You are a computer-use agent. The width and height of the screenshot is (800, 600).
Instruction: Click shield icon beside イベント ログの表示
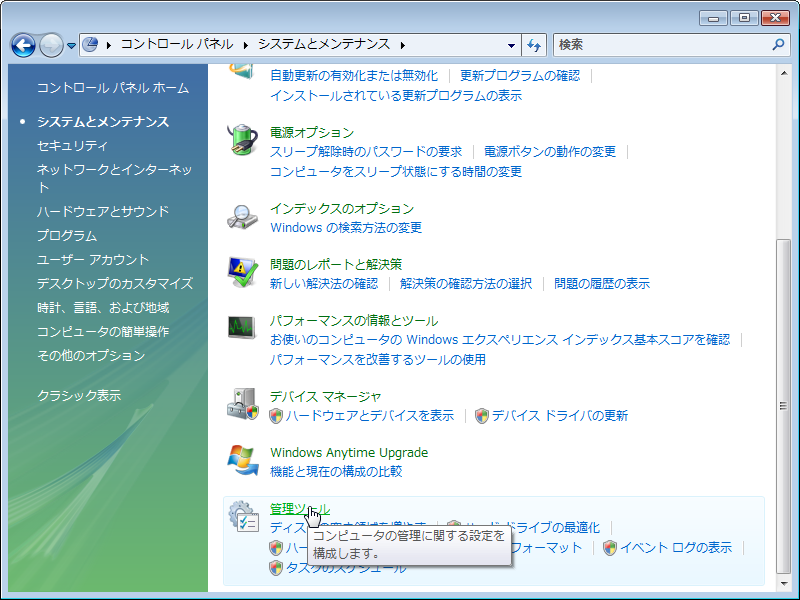tap(610, 547)
